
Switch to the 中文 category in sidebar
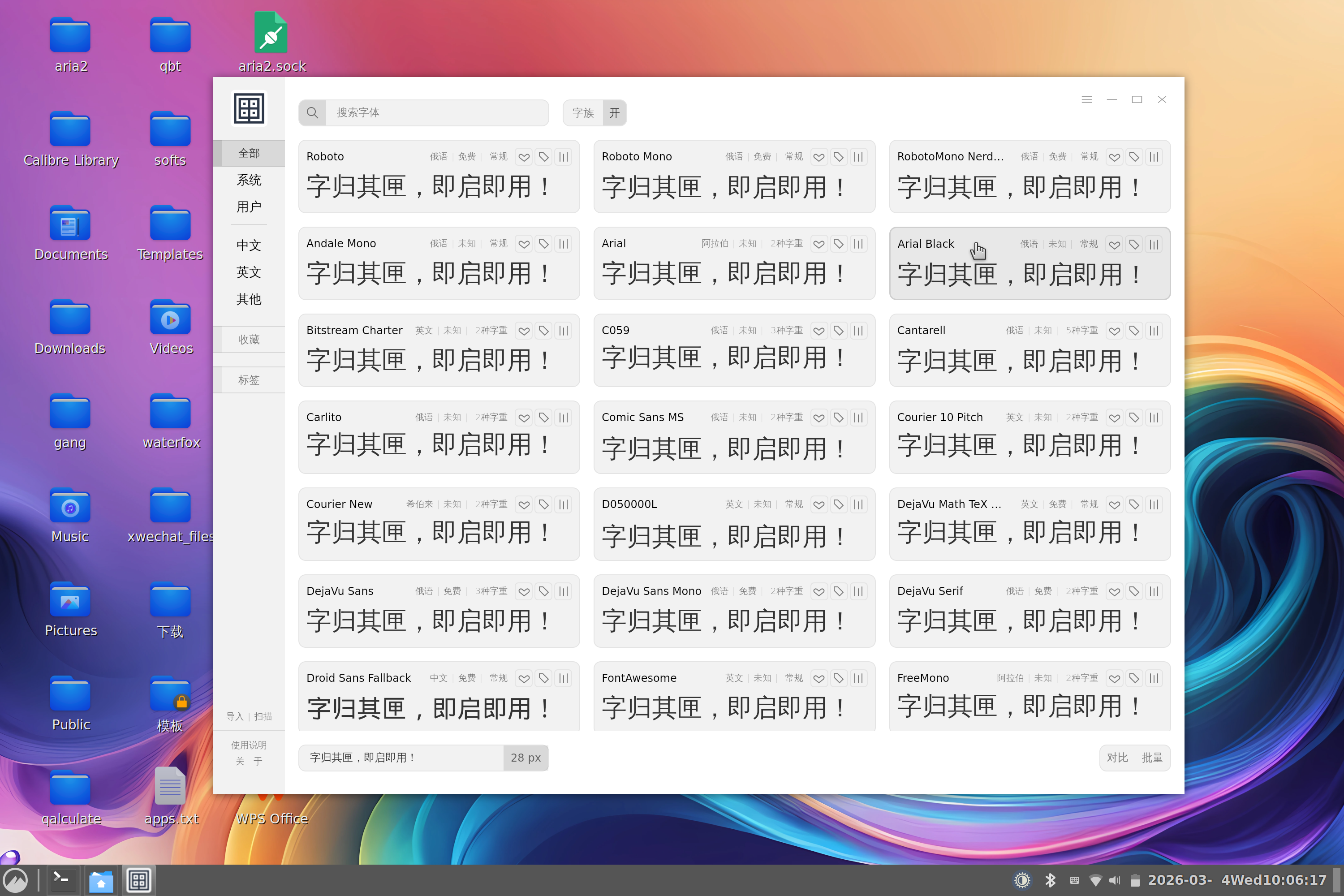(249, 245)
